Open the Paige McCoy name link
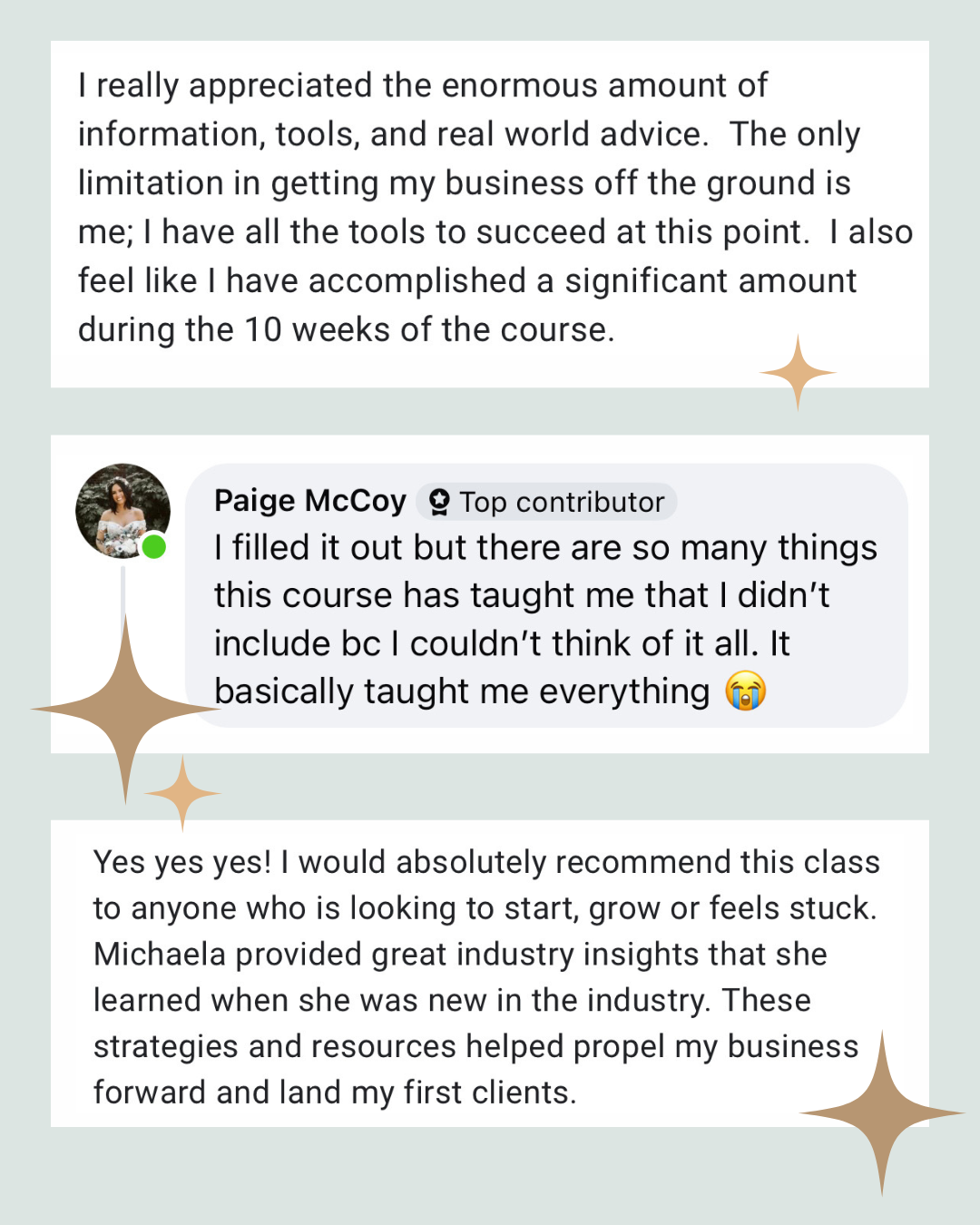980x1225 pixels. 309,501
